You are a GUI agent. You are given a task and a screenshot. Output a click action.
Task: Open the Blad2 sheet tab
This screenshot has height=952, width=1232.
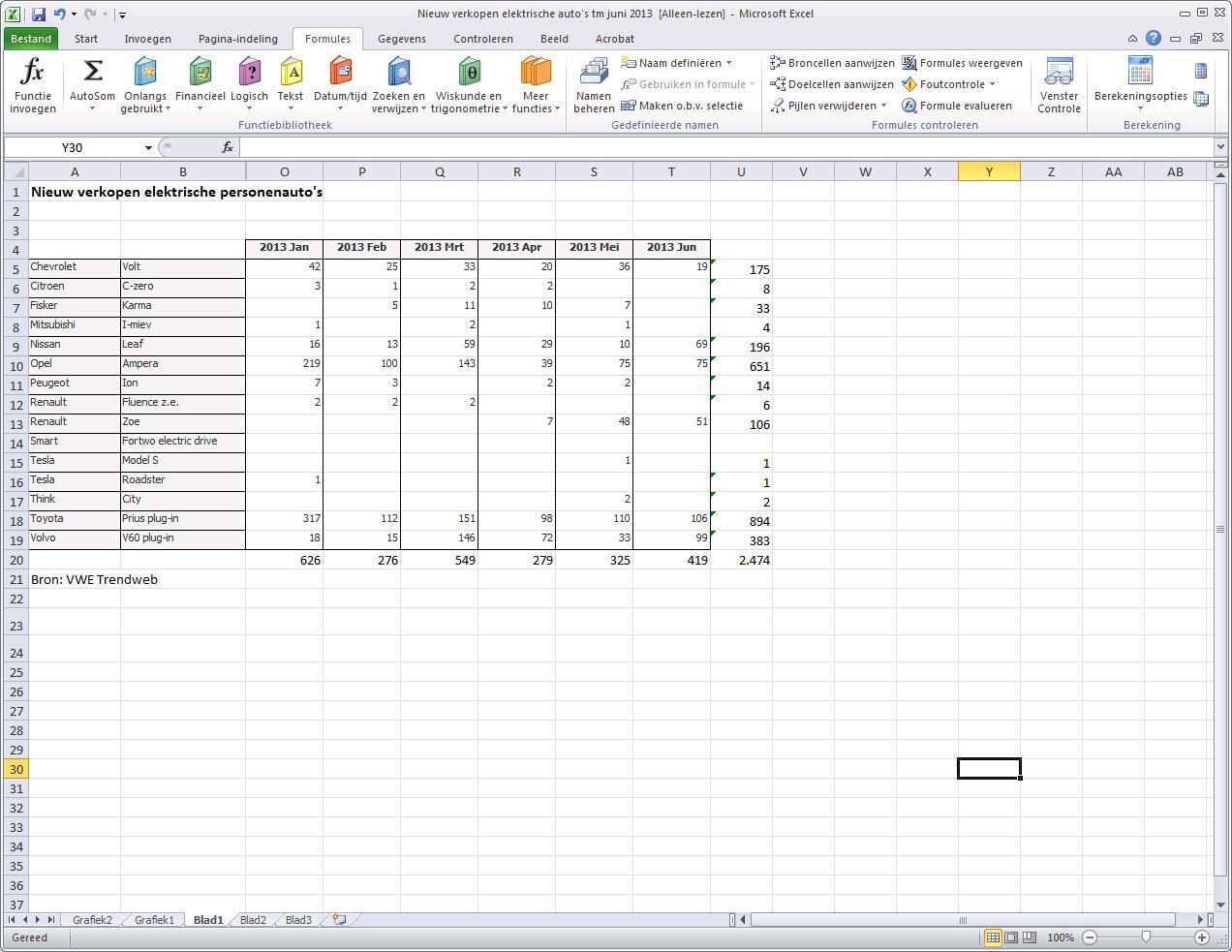coord(253,920)
